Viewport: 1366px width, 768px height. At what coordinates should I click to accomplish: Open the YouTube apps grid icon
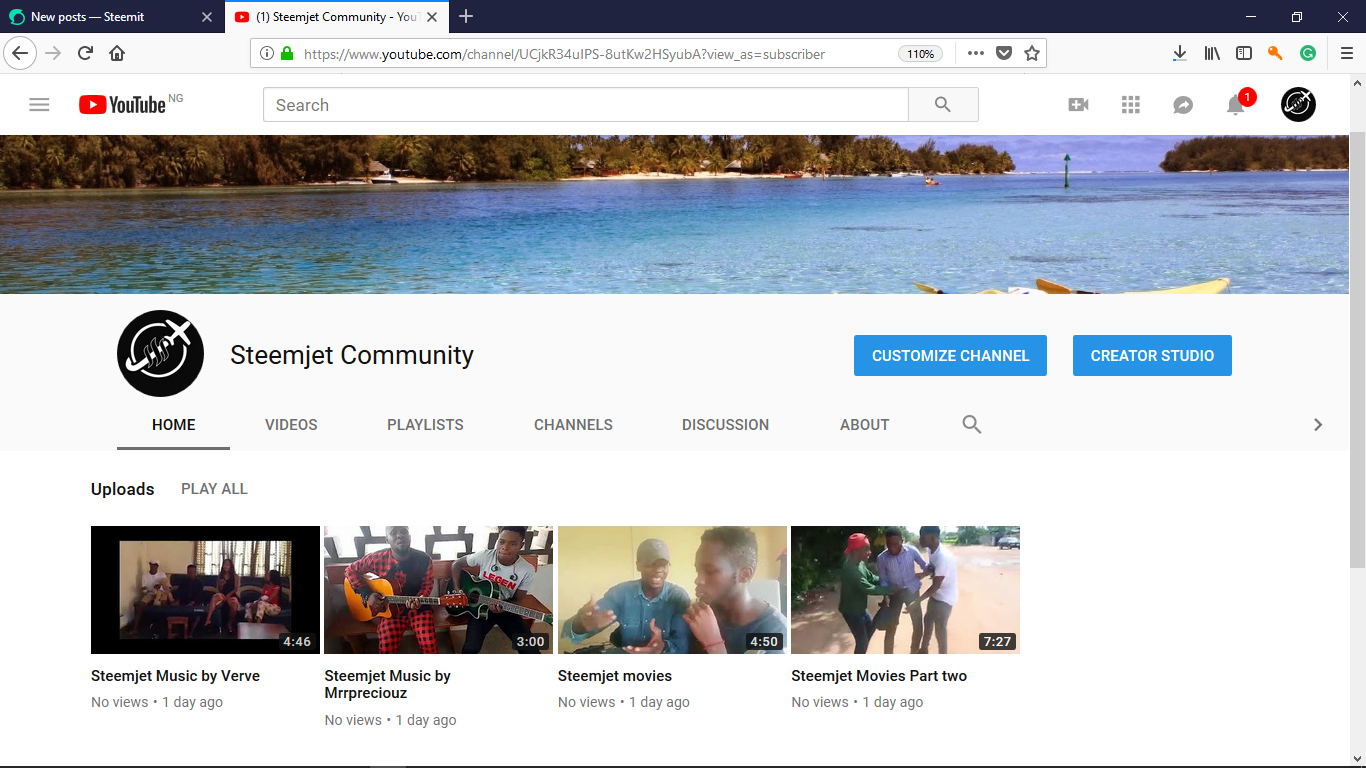click(1130, 104)
